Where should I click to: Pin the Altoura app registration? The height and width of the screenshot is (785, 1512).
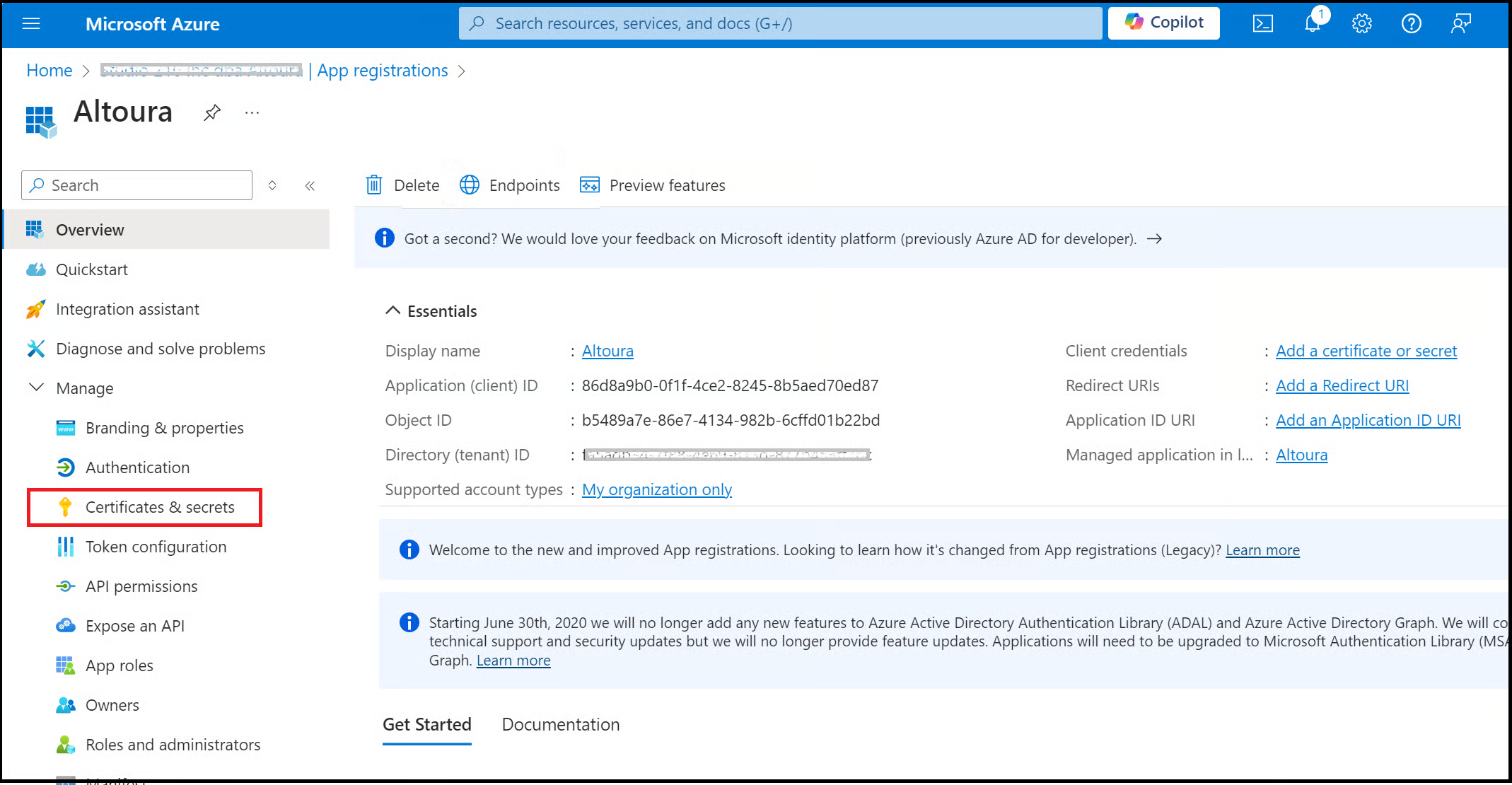click(x=211, y=112)
